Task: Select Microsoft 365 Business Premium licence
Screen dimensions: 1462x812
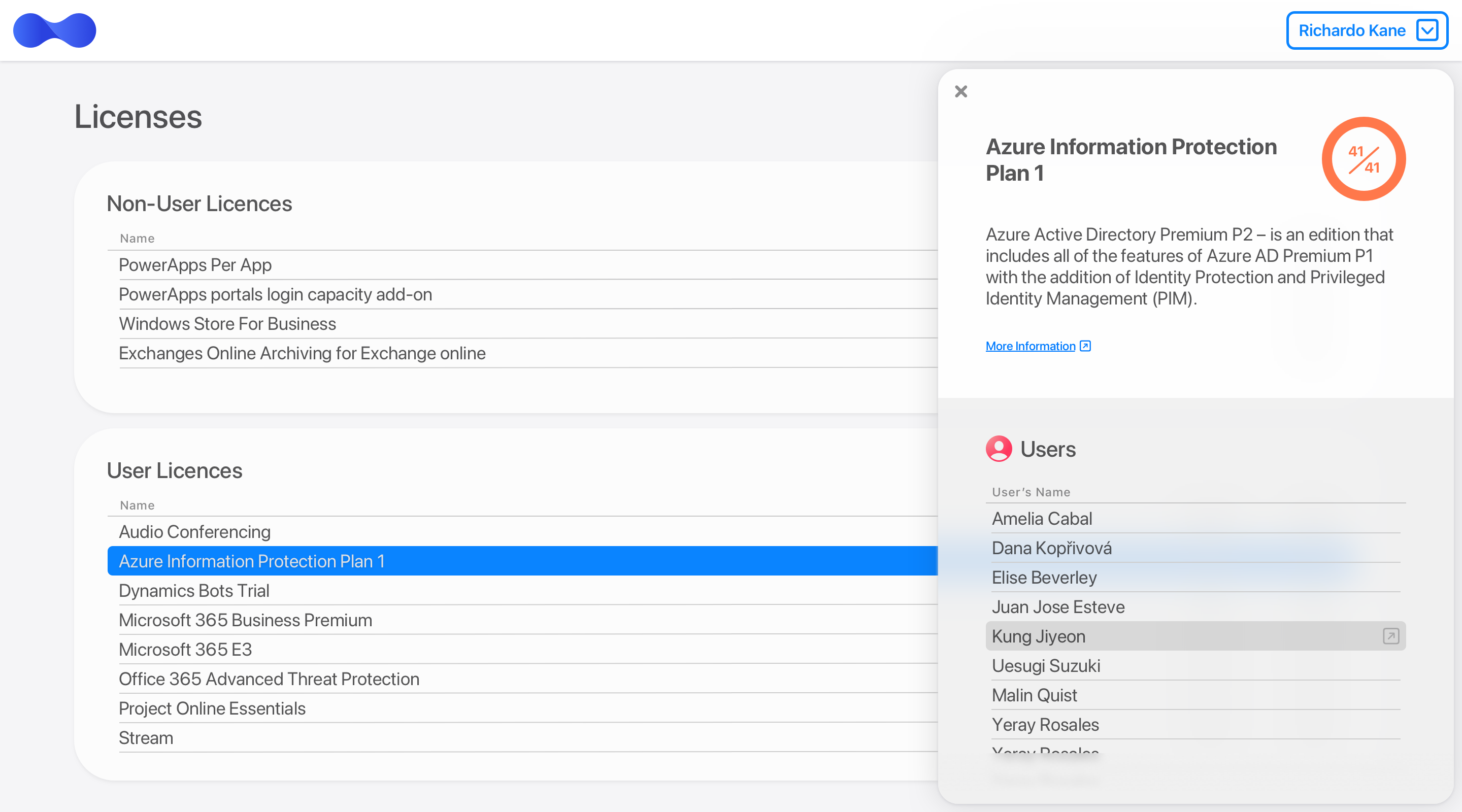Action: [x=522, y=620]
